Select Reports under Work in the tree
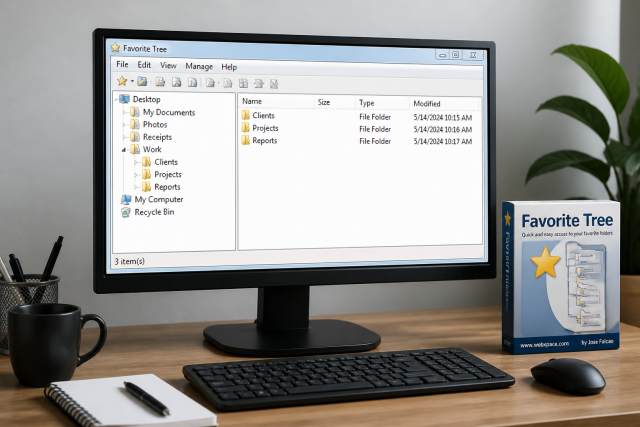The height and width of the screenshot is (427, 640). pos(167,187)
